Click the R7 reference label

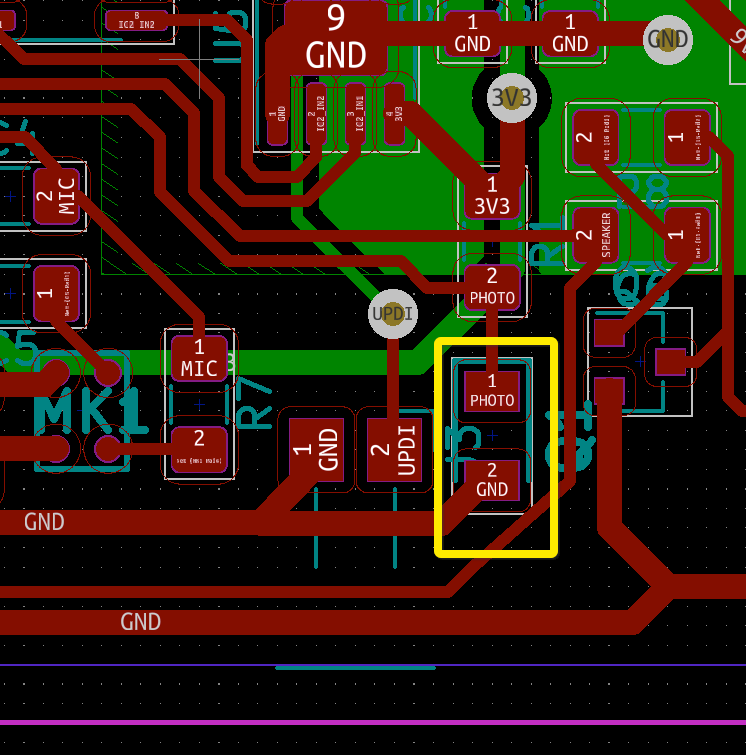[257, 402]
